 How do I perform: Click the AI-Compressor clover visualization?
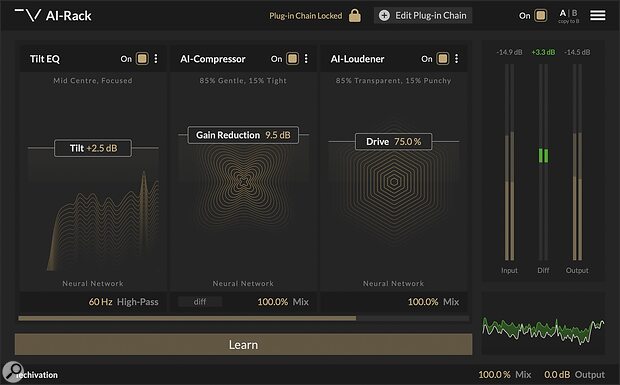(244, 182)
